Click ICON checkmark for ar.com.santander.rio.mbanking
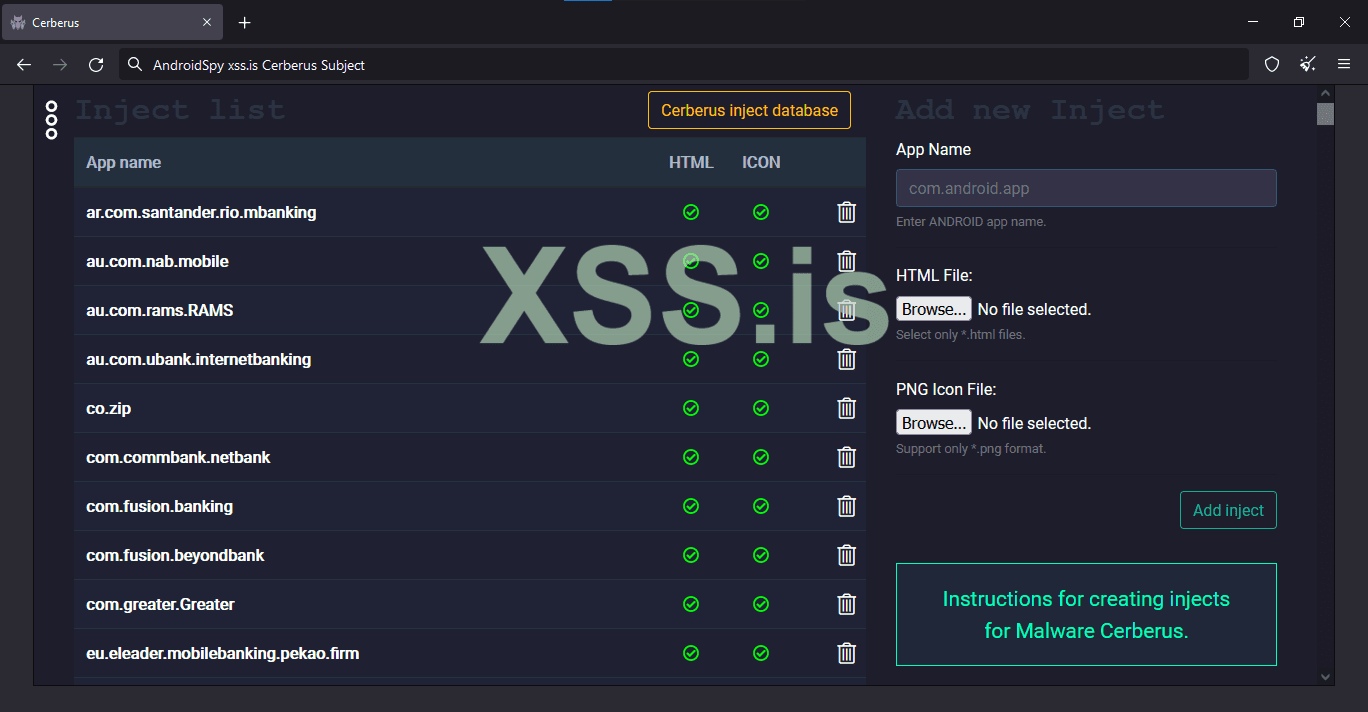This screenshot has height=712, width=1368. click(x=761, y=212)
